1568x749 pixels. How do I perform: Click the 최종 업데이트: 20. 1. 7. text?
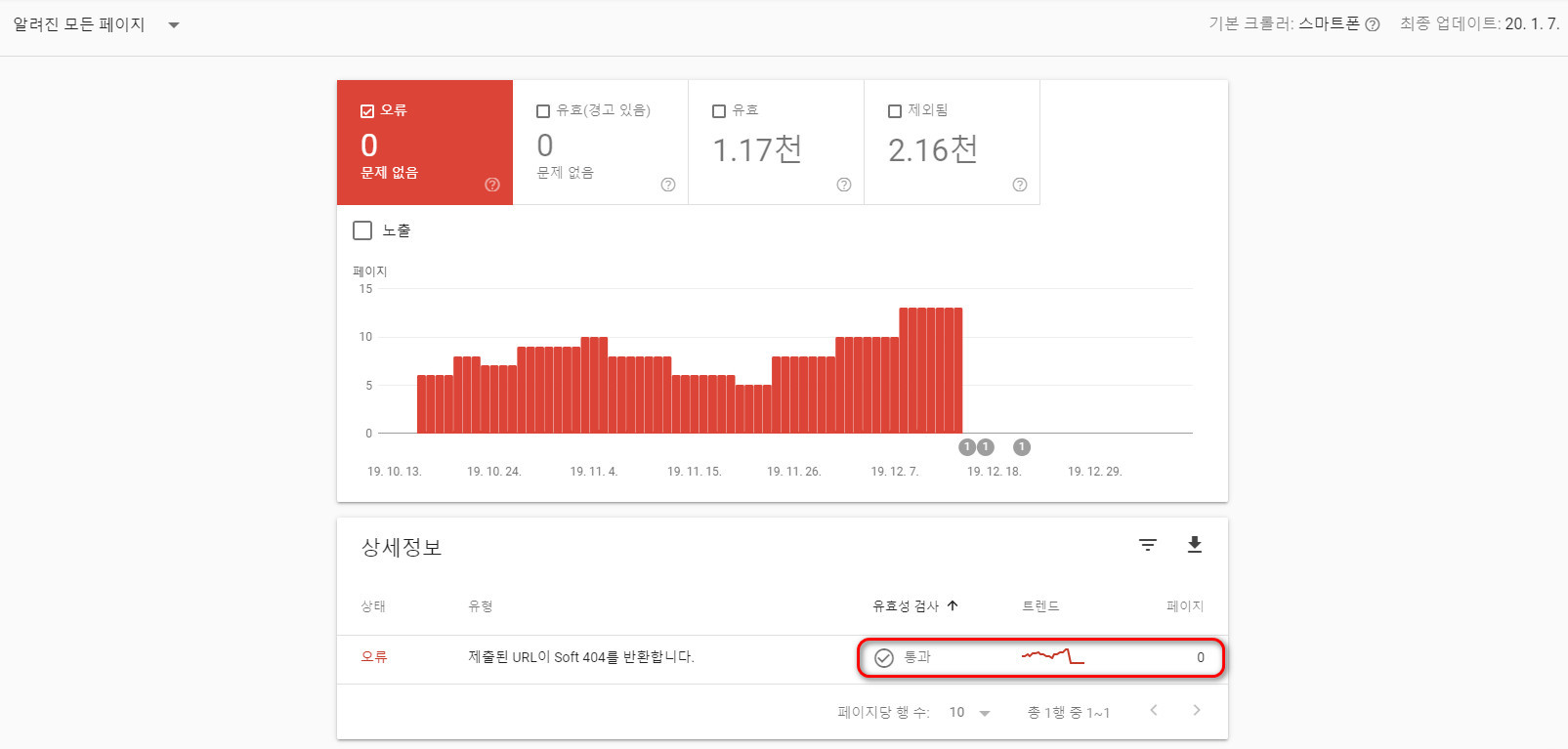[1479, 24]
